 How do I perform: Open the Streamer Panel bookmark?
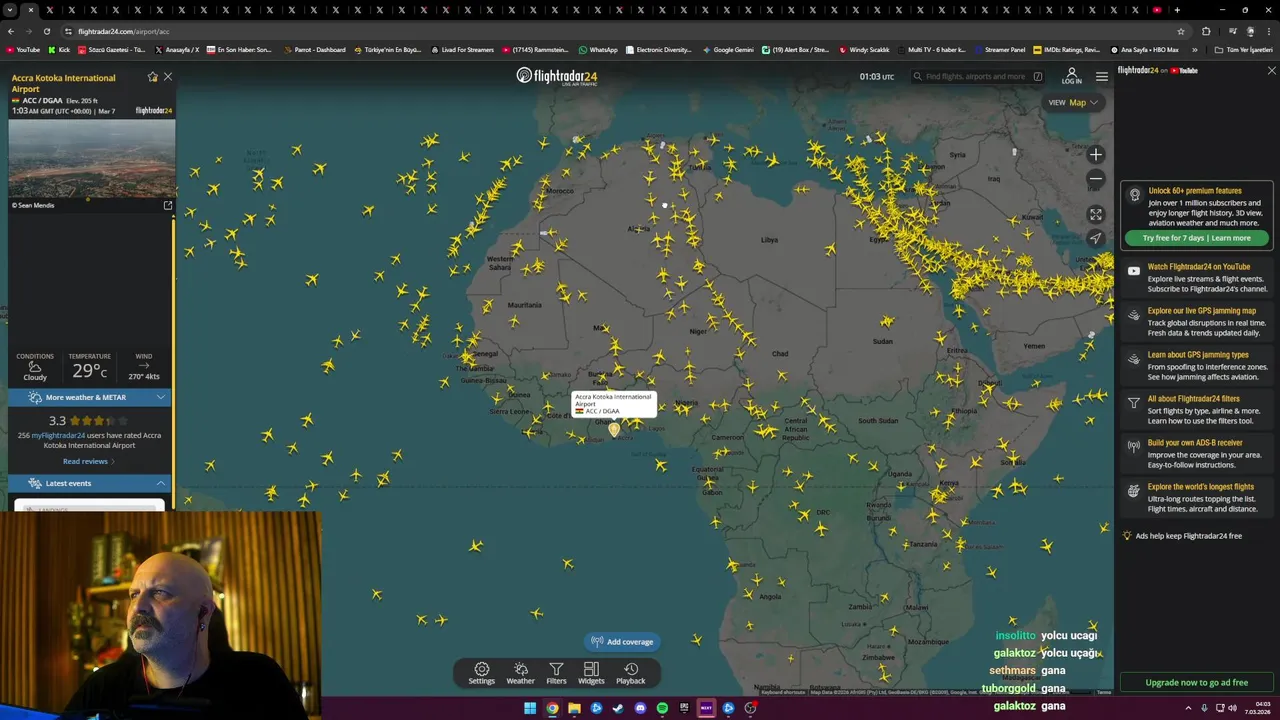999,50
